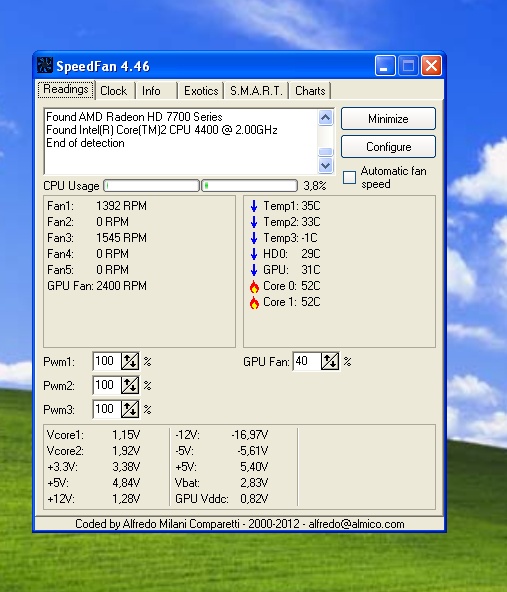507x592 pixels.
Task: Click the Vbat 2,83V reading
Action: 222,483
